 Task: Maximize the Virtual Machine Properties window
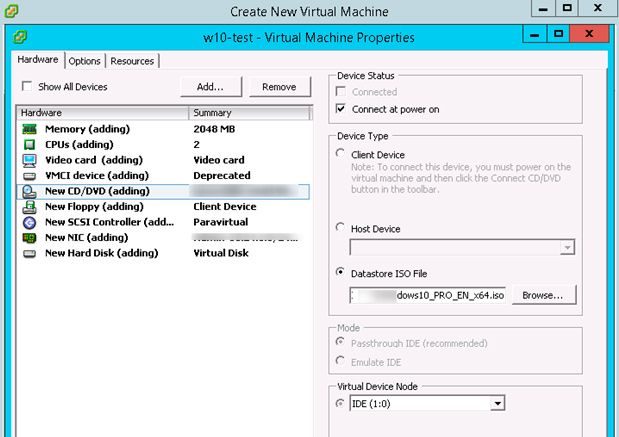[x=558, y=34]
